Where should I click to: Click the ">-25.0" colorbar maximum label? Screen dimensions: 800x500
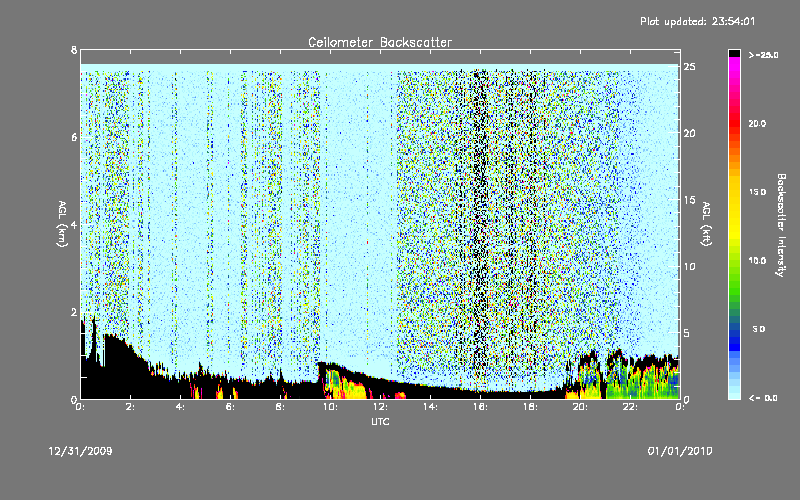pos(763,55)
